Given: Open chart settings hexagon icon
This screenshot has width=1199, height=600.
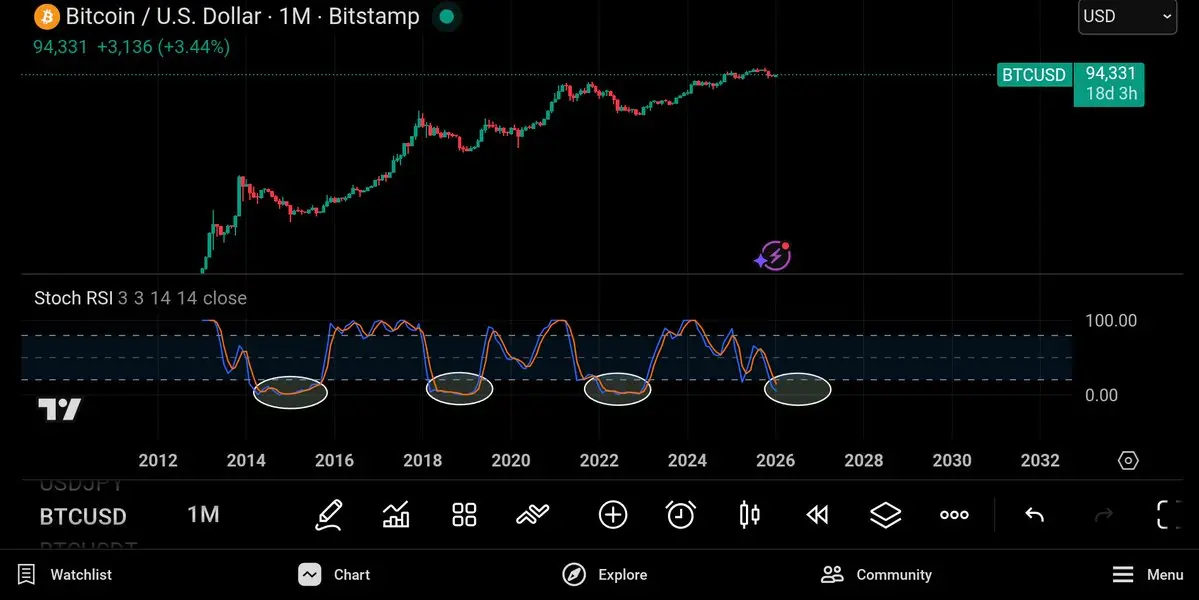Looking at the screenshot, I should 1128,461.
